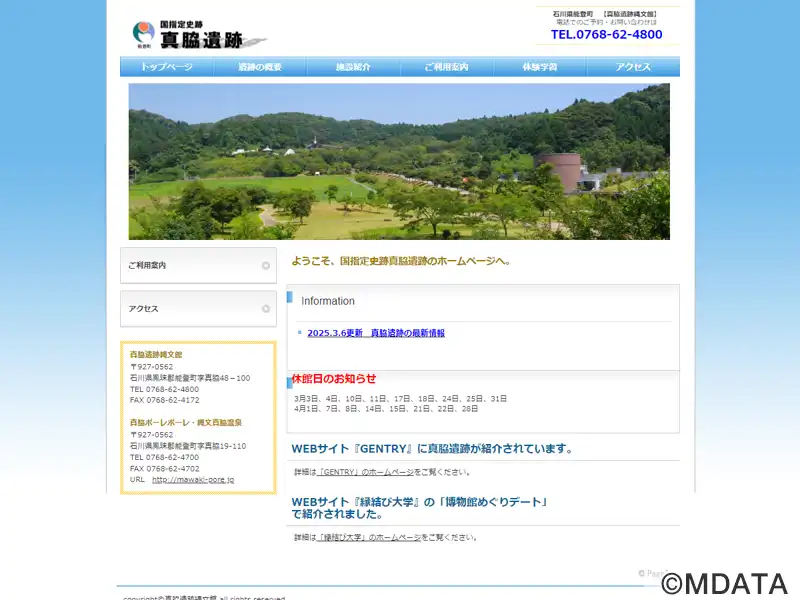Click the 休館日のお知らせ heading
Image resolution: width=800 pixels, height=600 pixels.
tap(334, 379)
